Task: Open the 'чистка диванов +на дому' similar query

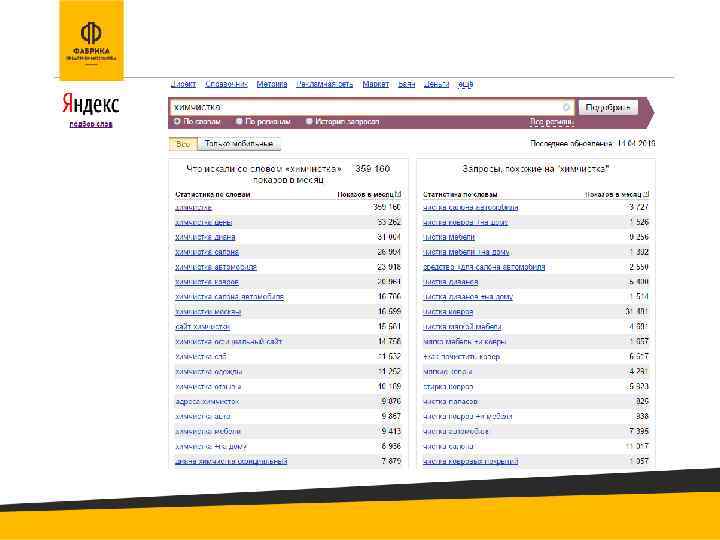Action: [x=468, y=297]
